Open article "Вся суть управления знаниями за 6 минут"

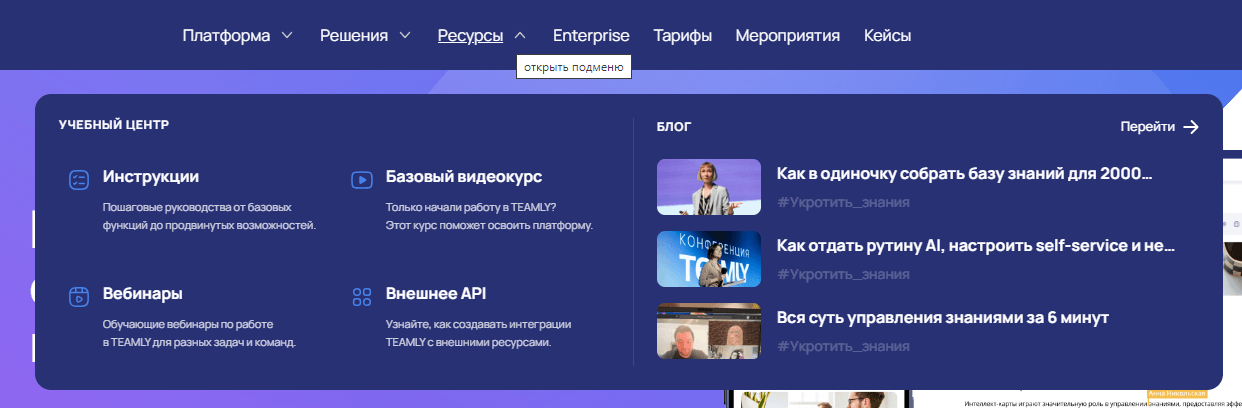click(943, 318)
